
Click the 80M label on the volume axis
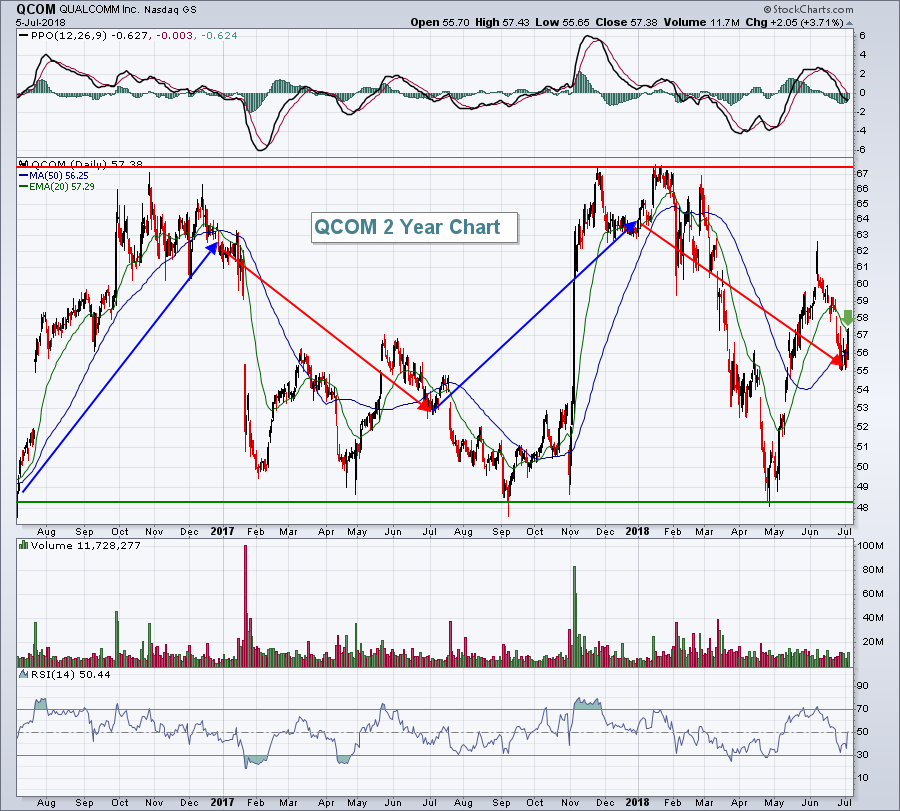pos(872,569)
